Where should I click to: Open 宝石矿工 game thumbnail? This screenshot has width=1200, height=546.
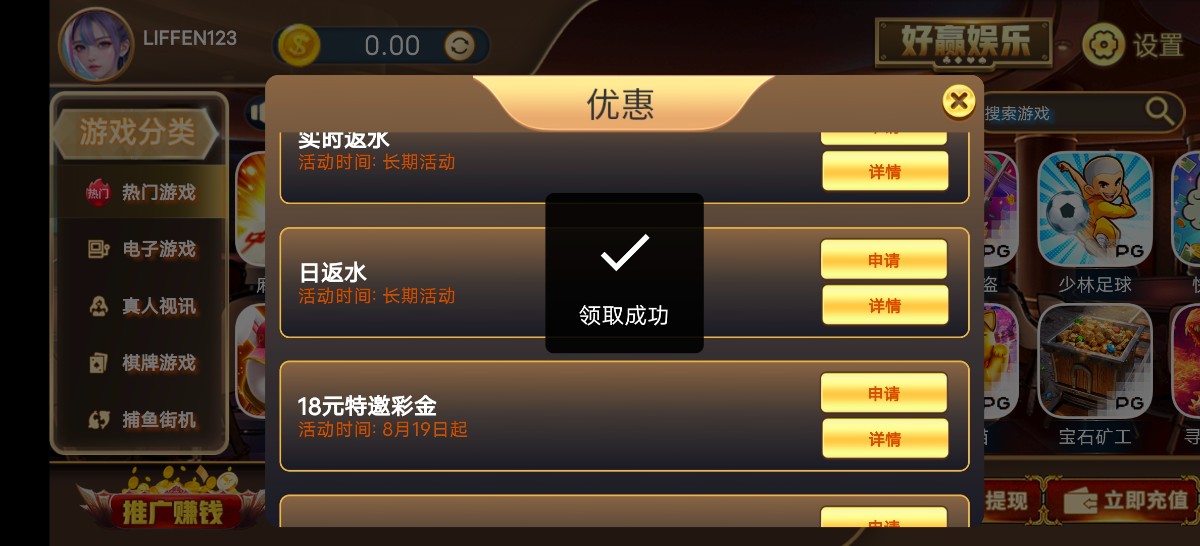pos(1095,362)
